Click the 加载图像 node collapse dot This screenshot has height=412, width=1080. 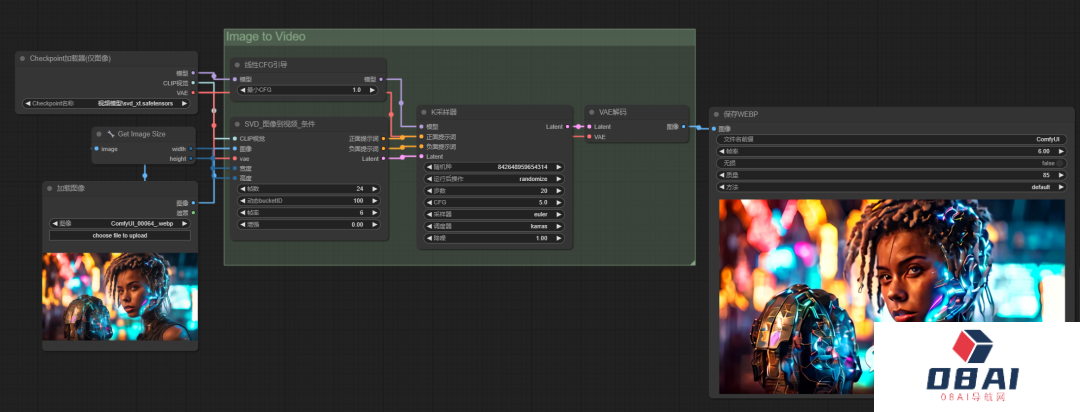pyautogui.click(x=49, y=188)
